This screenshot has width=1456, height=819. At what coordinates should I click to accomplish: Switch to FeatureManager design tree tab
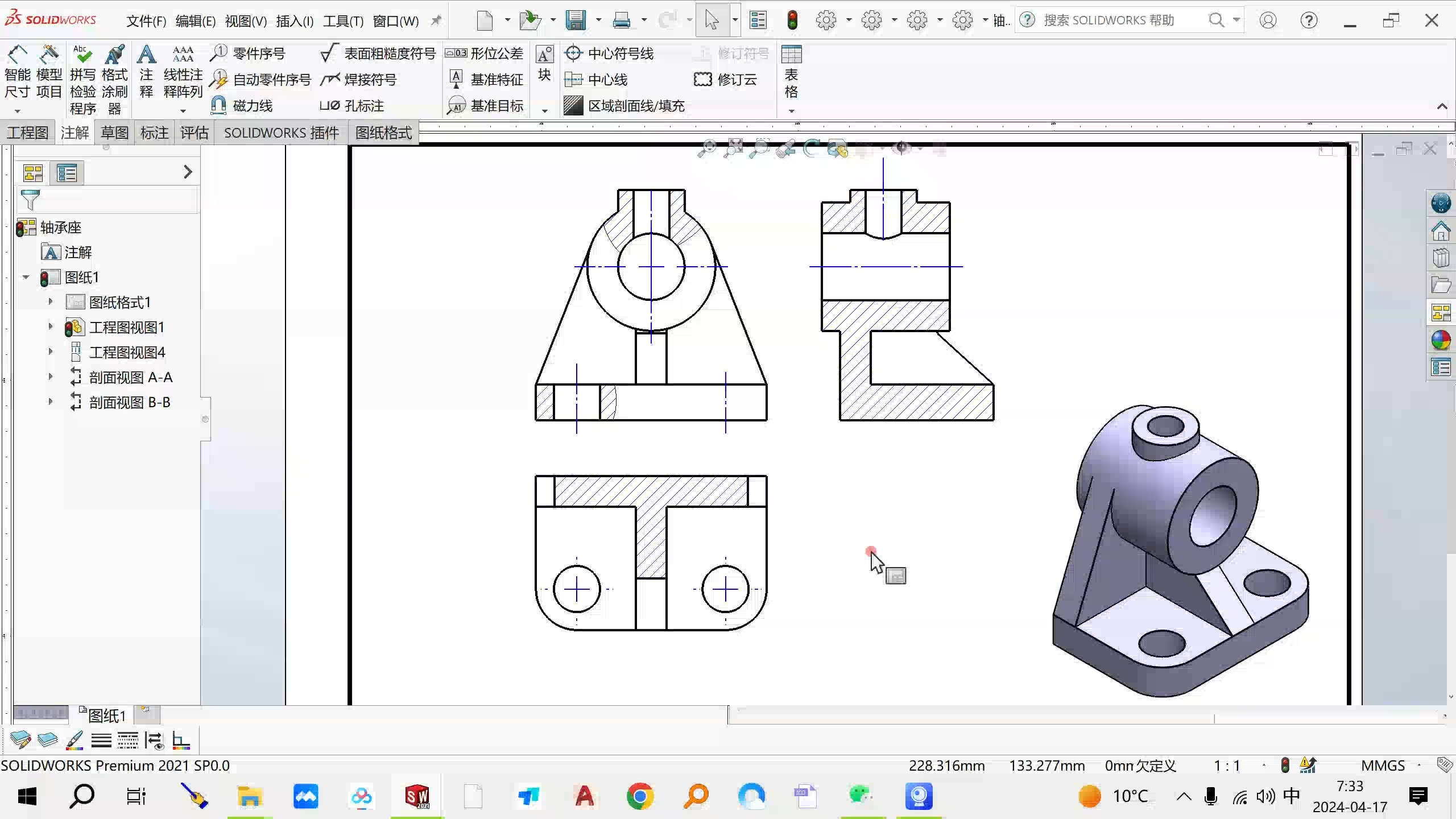(33, 173)
